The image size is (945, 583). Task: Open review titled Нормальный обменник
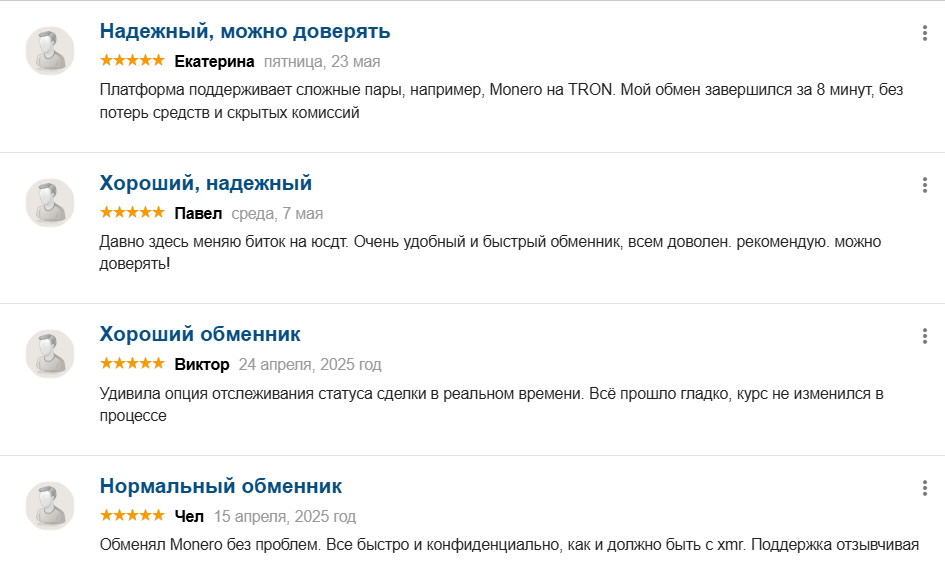tap(221, 486)
